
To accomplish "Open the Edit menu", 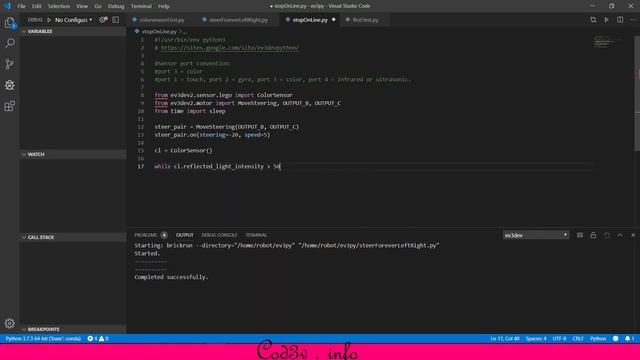I will 37,6.
